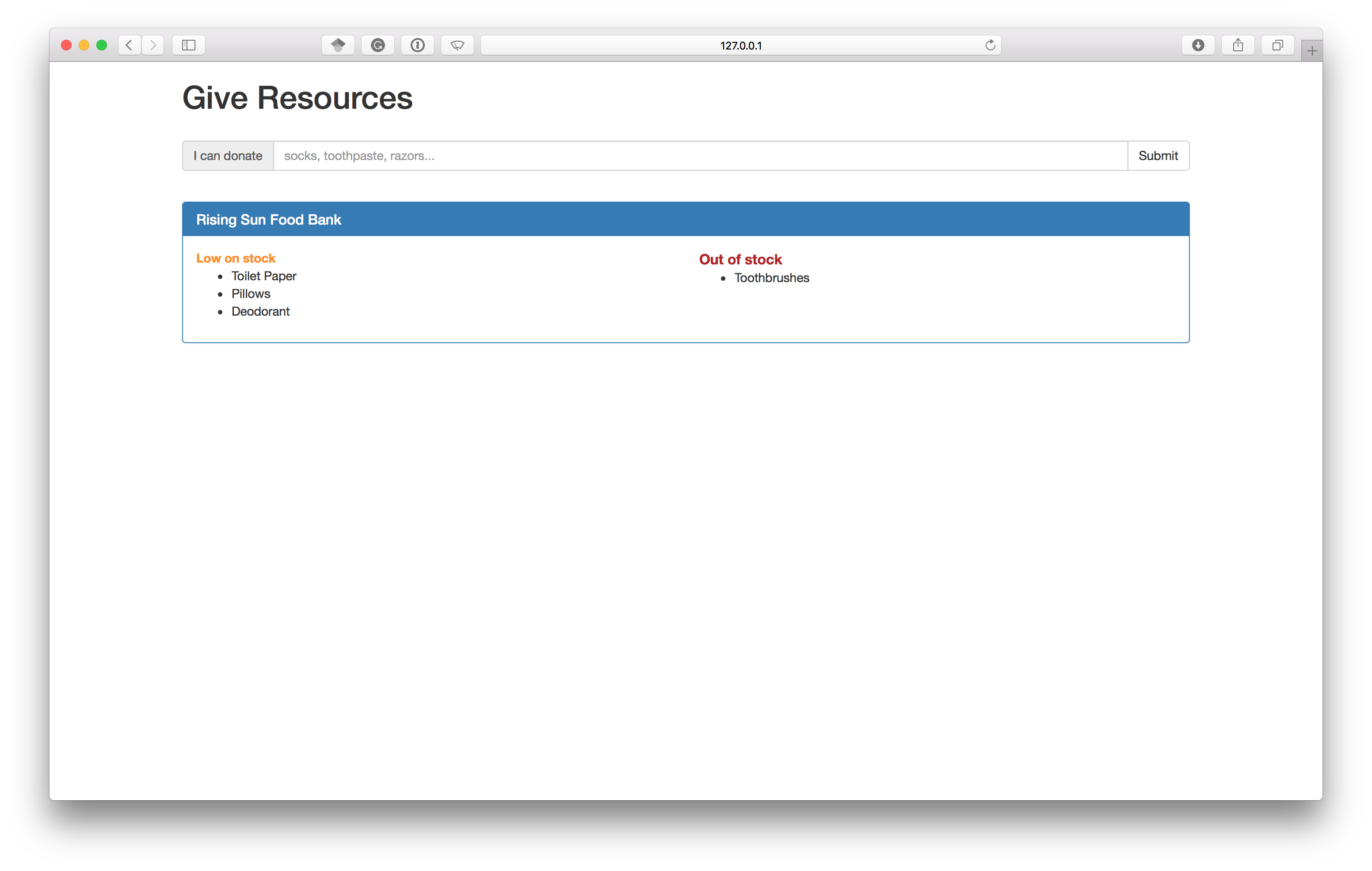Screen dimensions: 1372x871
Task: Open the 1Password extension
Action: coord(418,45)
